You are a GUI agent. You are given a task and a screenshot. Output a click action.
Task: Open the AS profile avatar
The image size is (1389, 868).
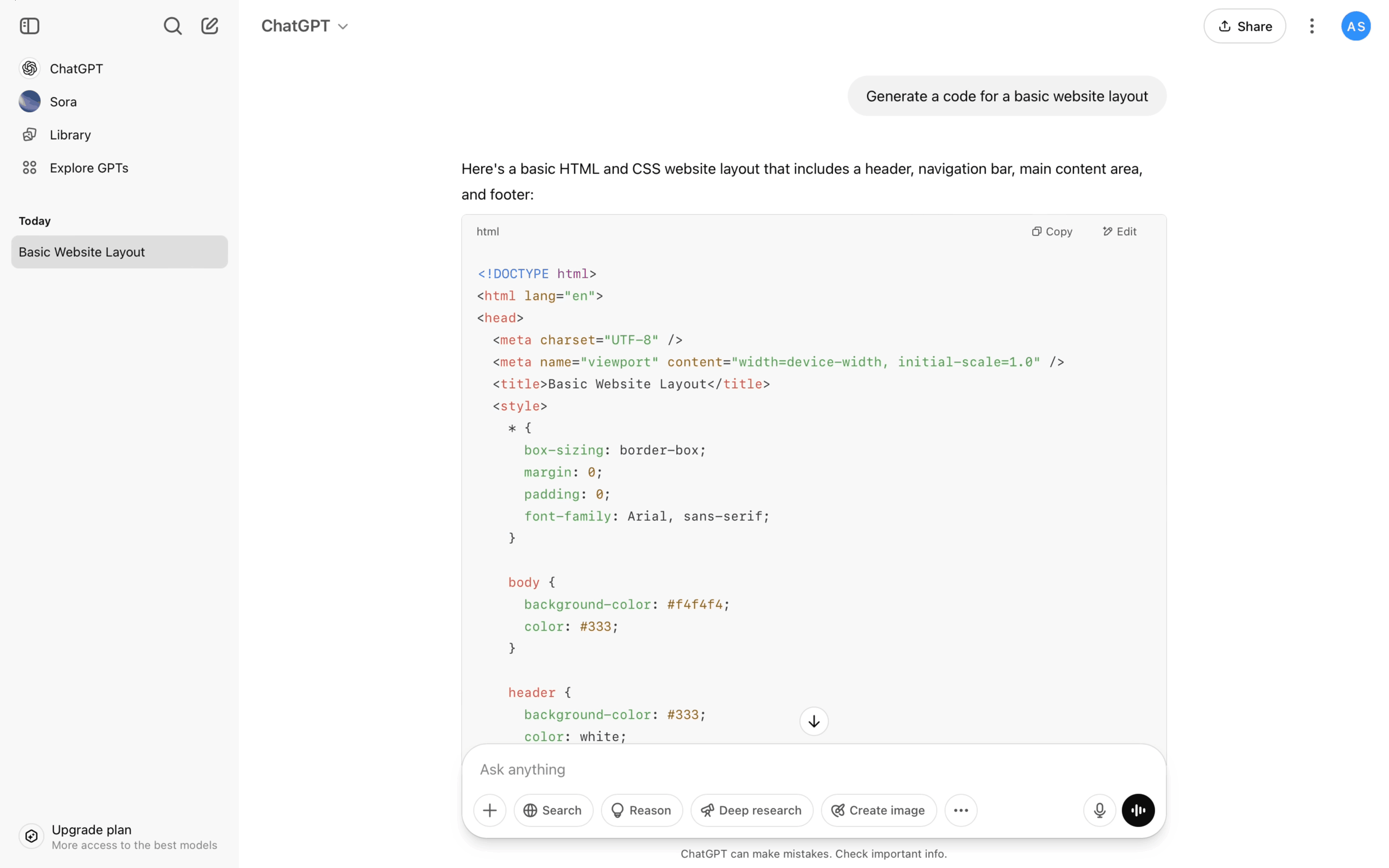[1355, 27]
